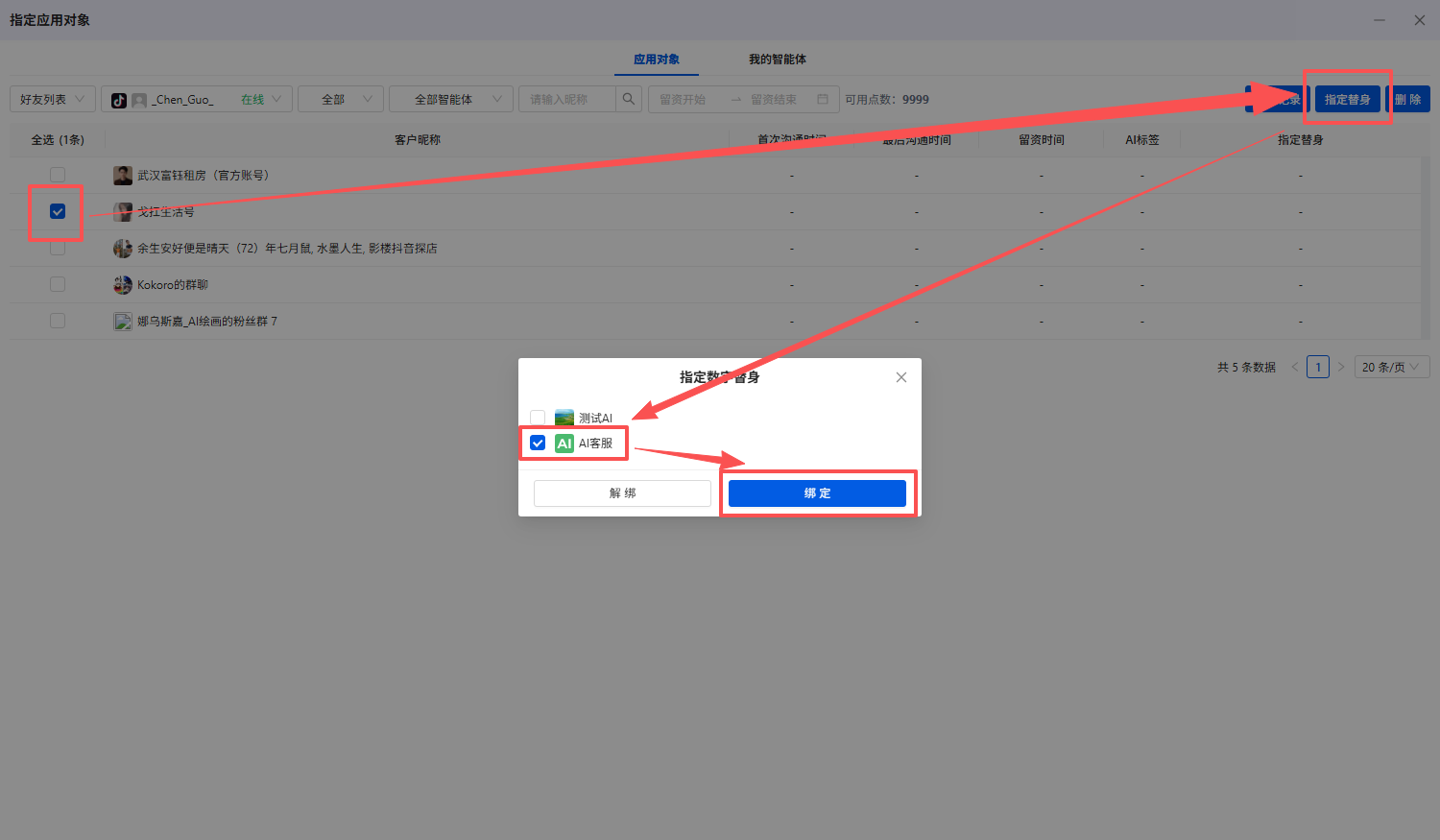Screen dimensions: 1440x840
Task: Click the 测试AI landscape icon
Action: 564,418
